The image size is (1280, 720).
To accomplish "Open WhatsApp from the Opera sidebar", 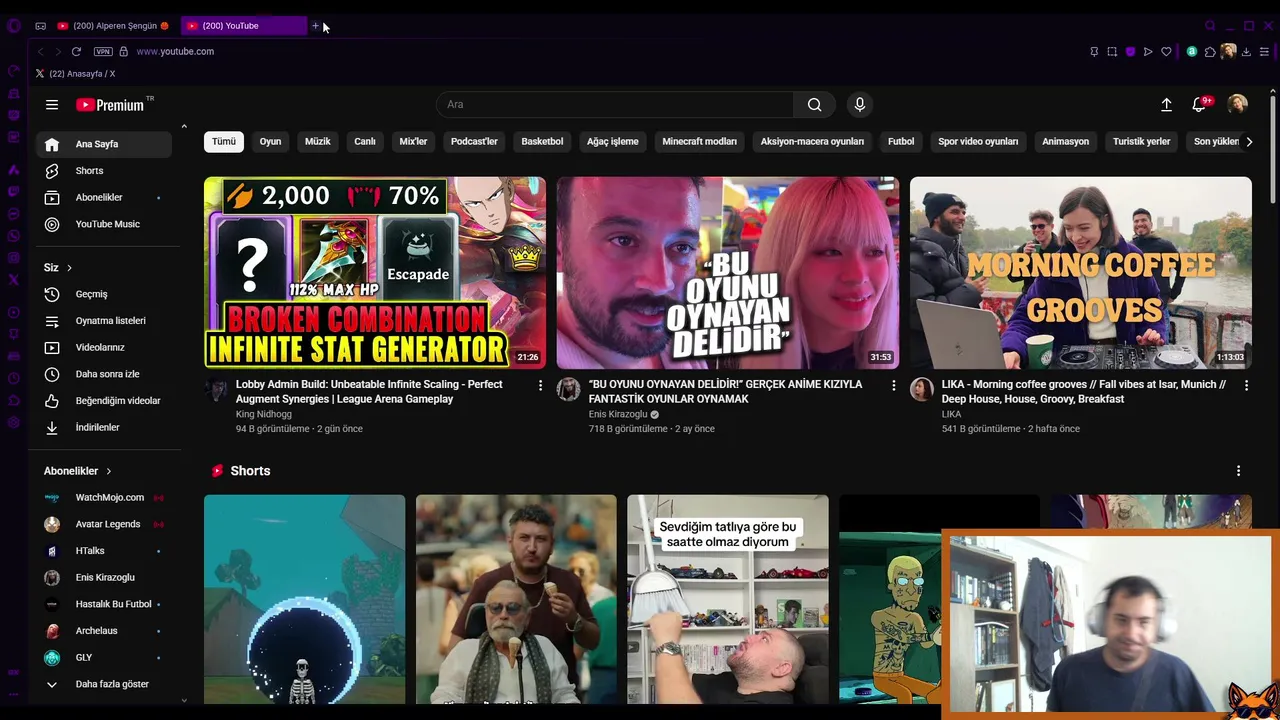I will [x=14, y=236].
